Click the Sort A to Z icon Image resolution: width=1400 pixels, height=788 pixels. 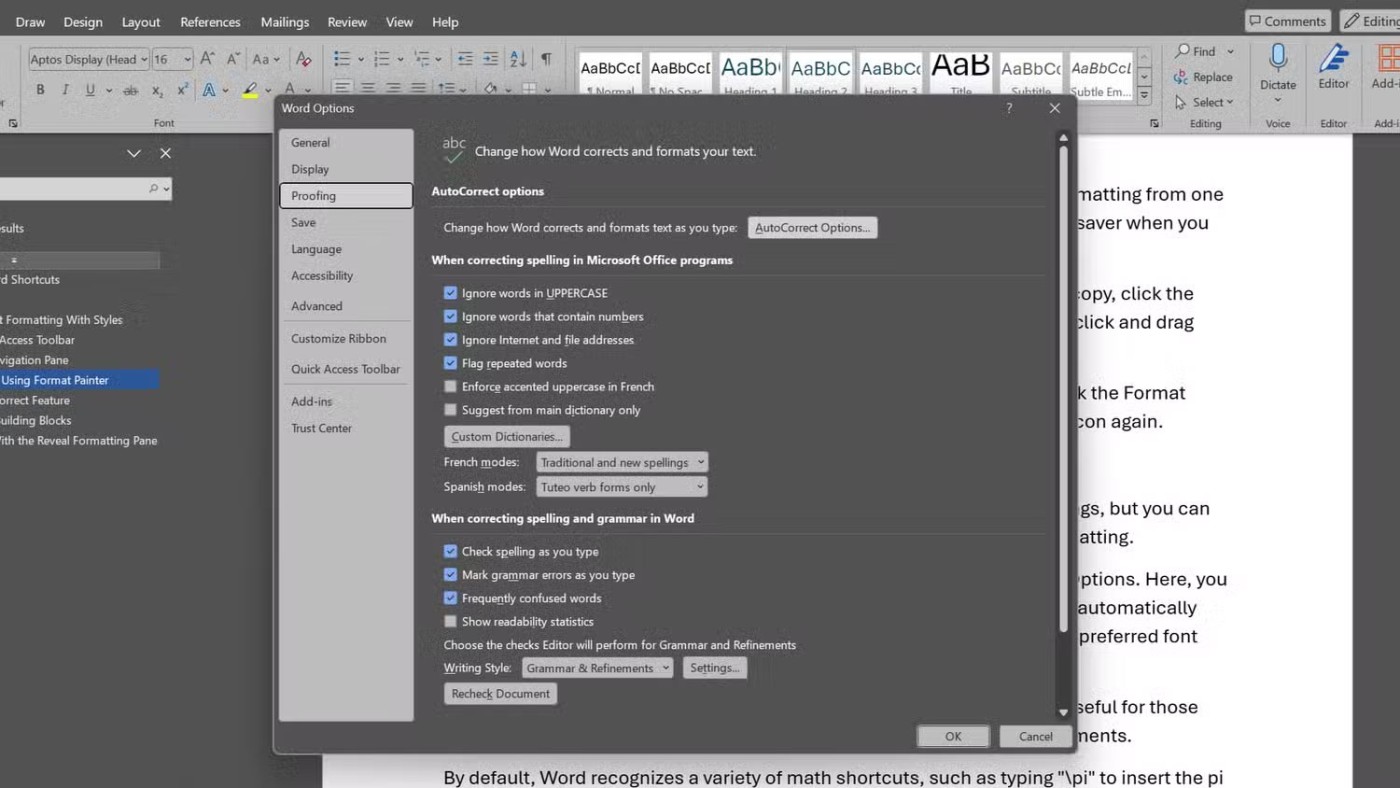tap(518, 60)
